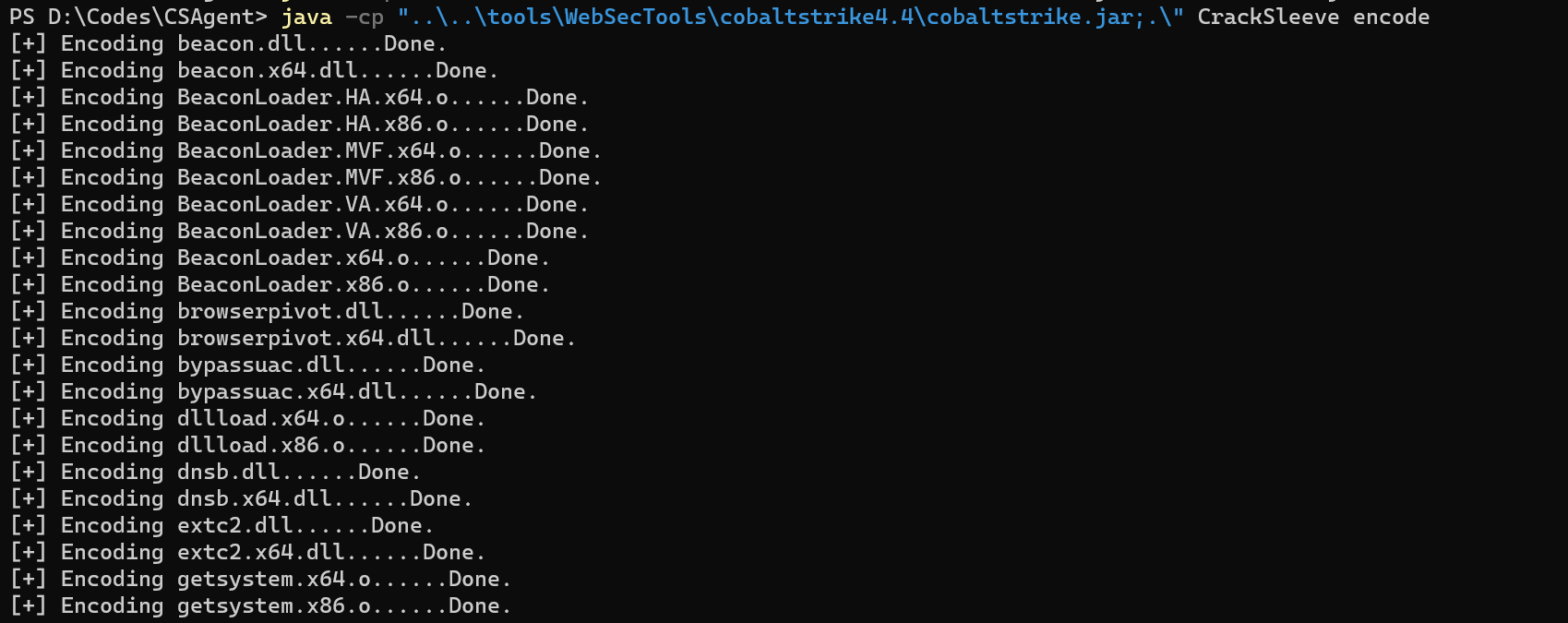The width and height of the screenshot is (1568, 623).
Task: Click the [+] marker before dnsb.x64.dll
Action: (28, 499)
